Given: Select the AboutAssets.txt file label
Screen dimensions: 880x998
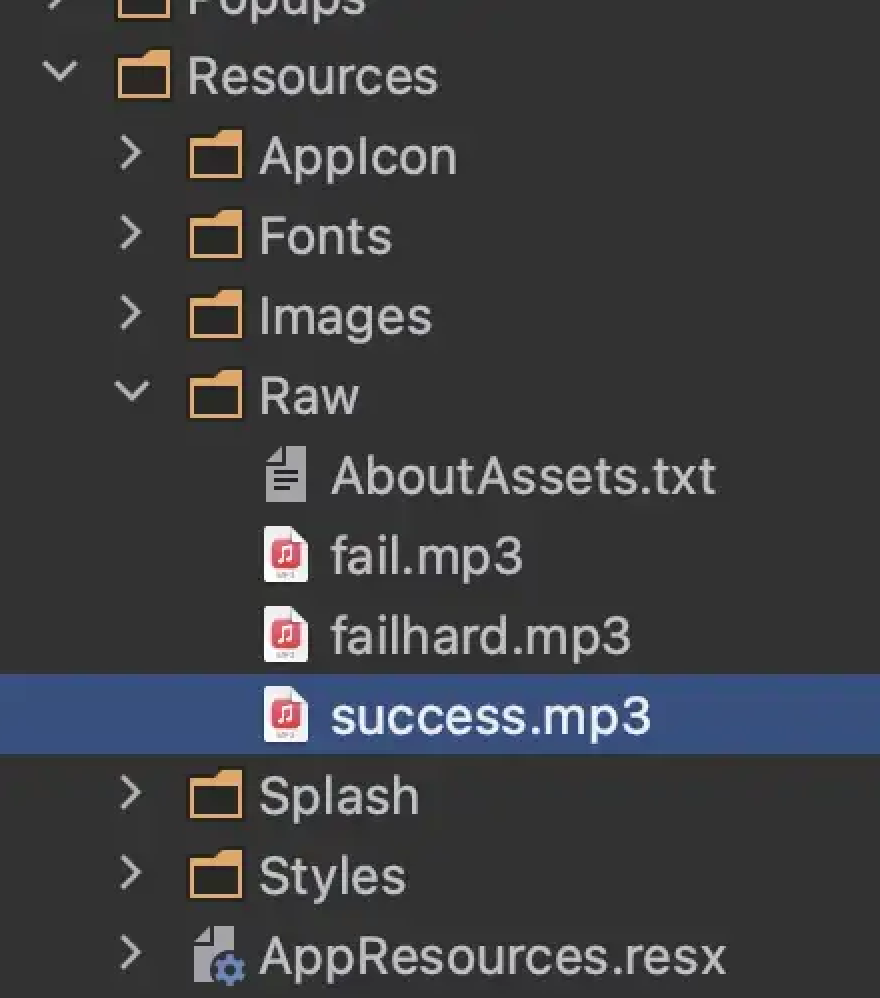Looking at the screenshot, I should [x=522, y=476].
